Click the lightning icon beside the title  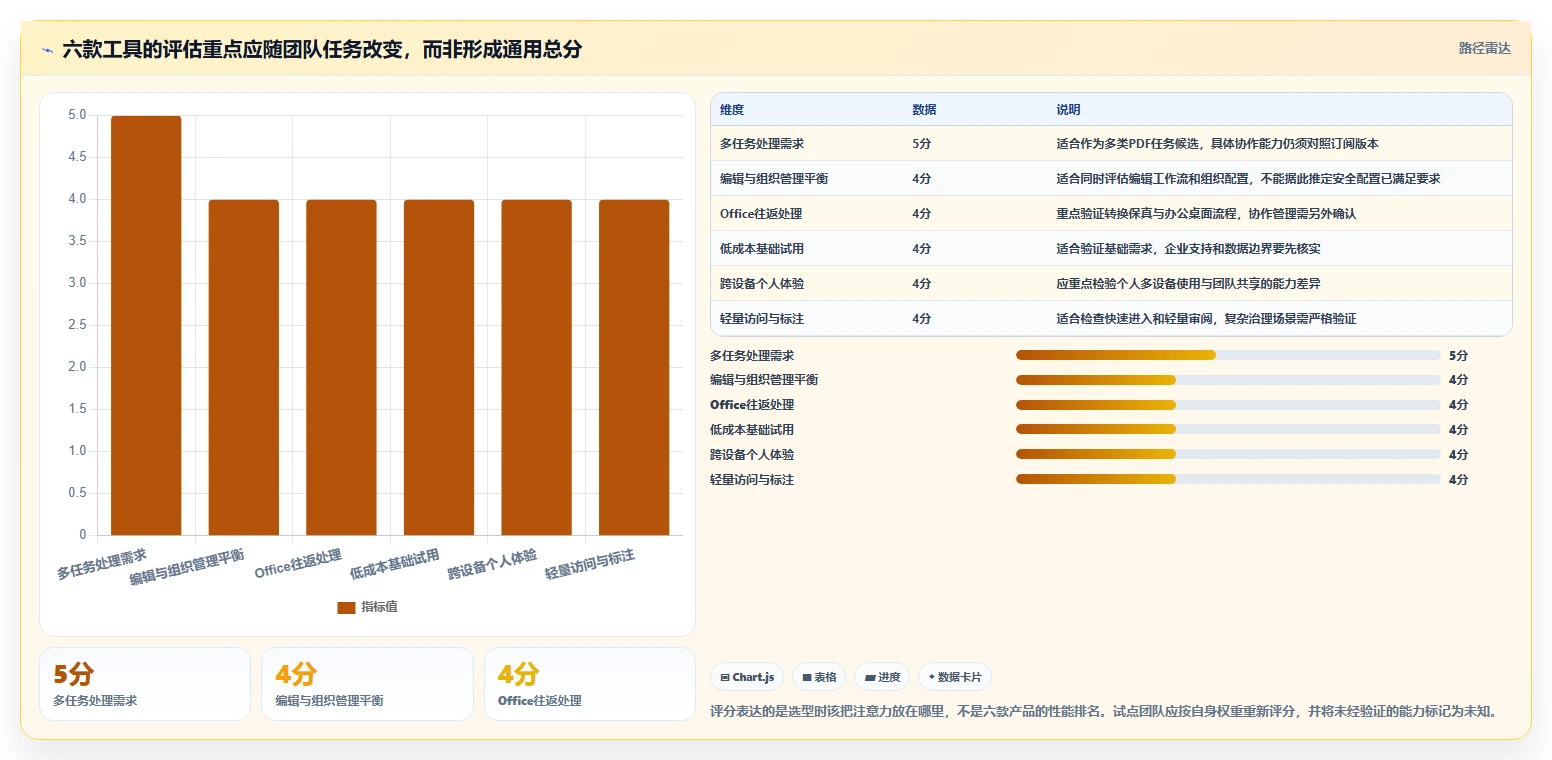click(x=47, y=50)
